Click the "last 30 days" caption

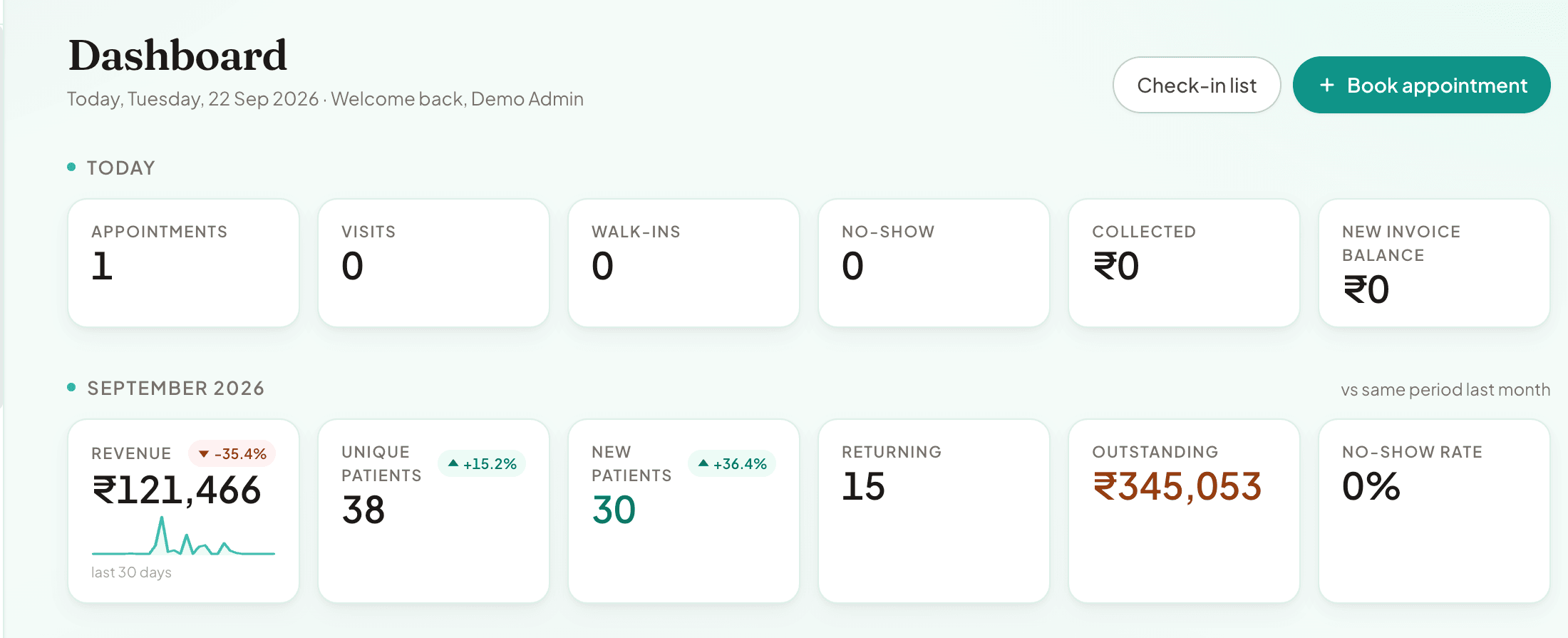(x=131, y=572)
